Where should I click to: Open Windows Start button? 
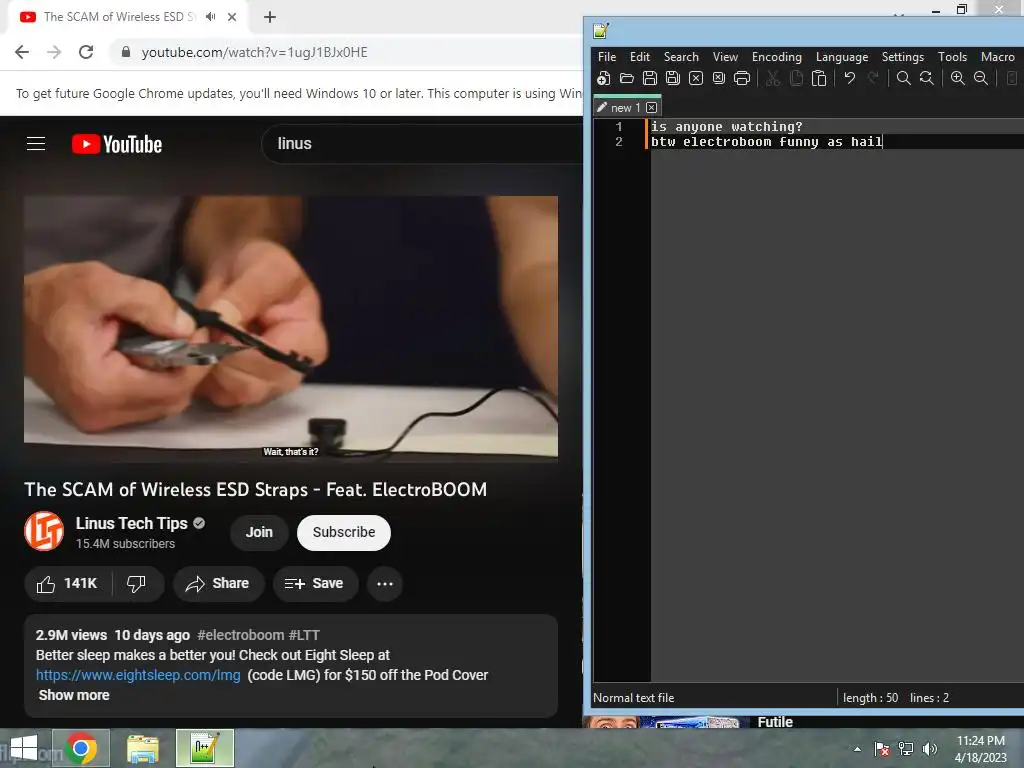point(25,748)
